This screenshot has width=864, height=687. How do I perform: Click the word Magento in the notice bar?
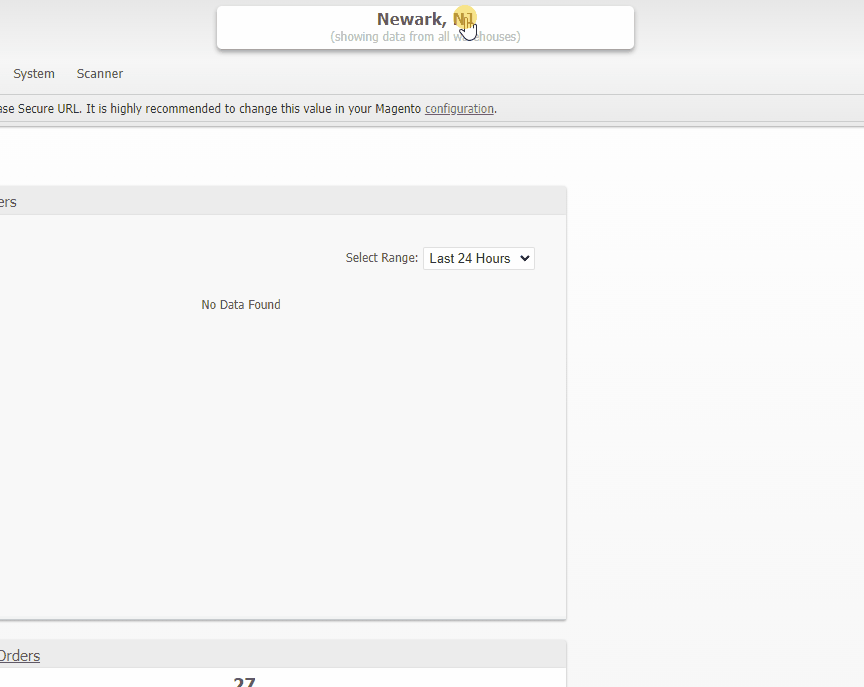[397, 109]
